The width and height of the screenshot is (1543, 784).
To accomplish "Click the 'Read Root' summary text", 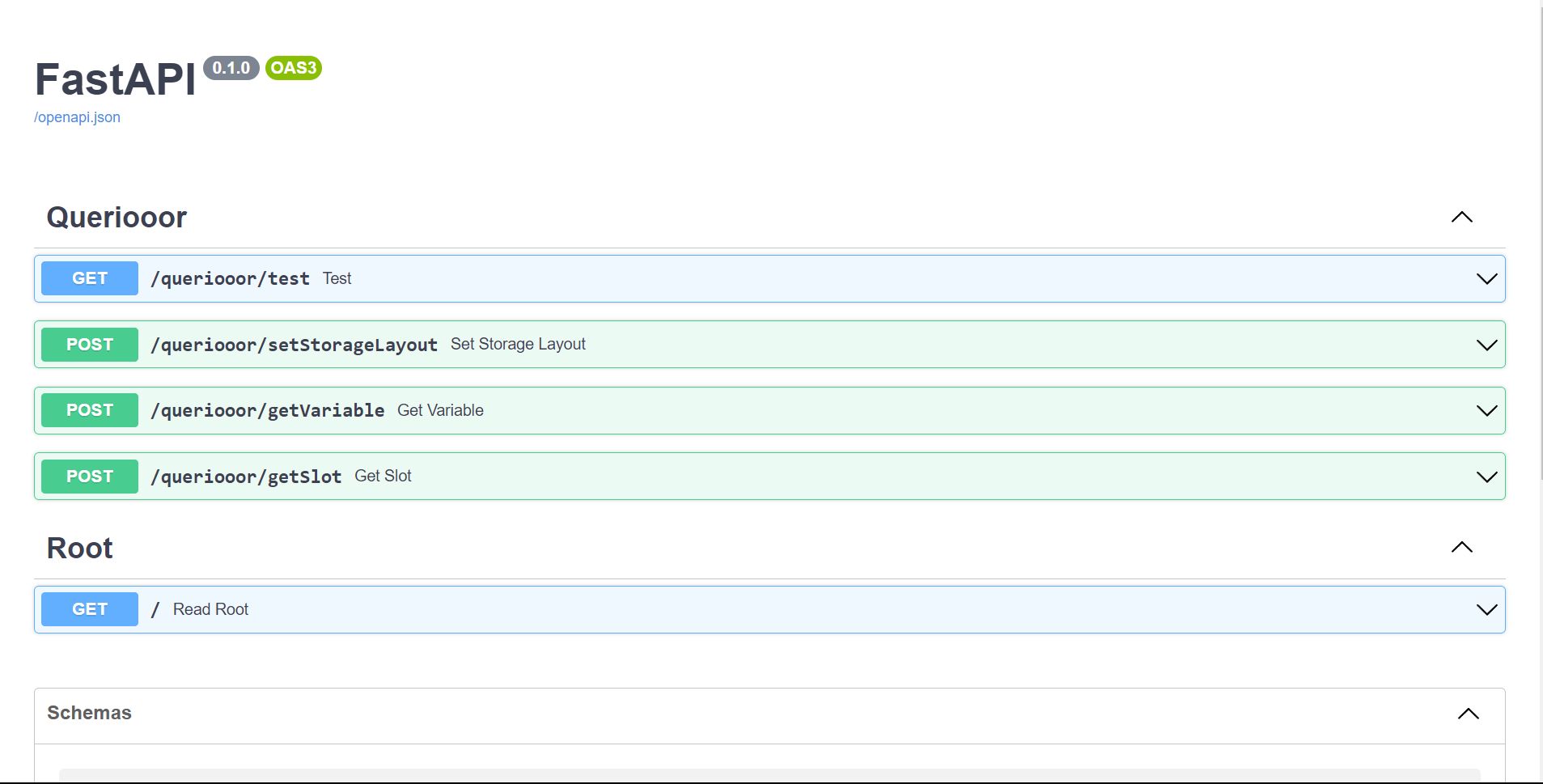I will (210, 609).
